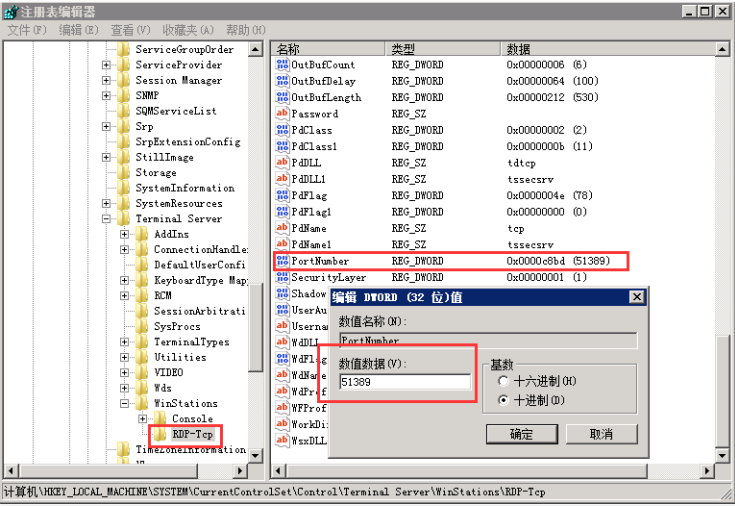Collapse the Terminal Server tree node

[107, 219]
